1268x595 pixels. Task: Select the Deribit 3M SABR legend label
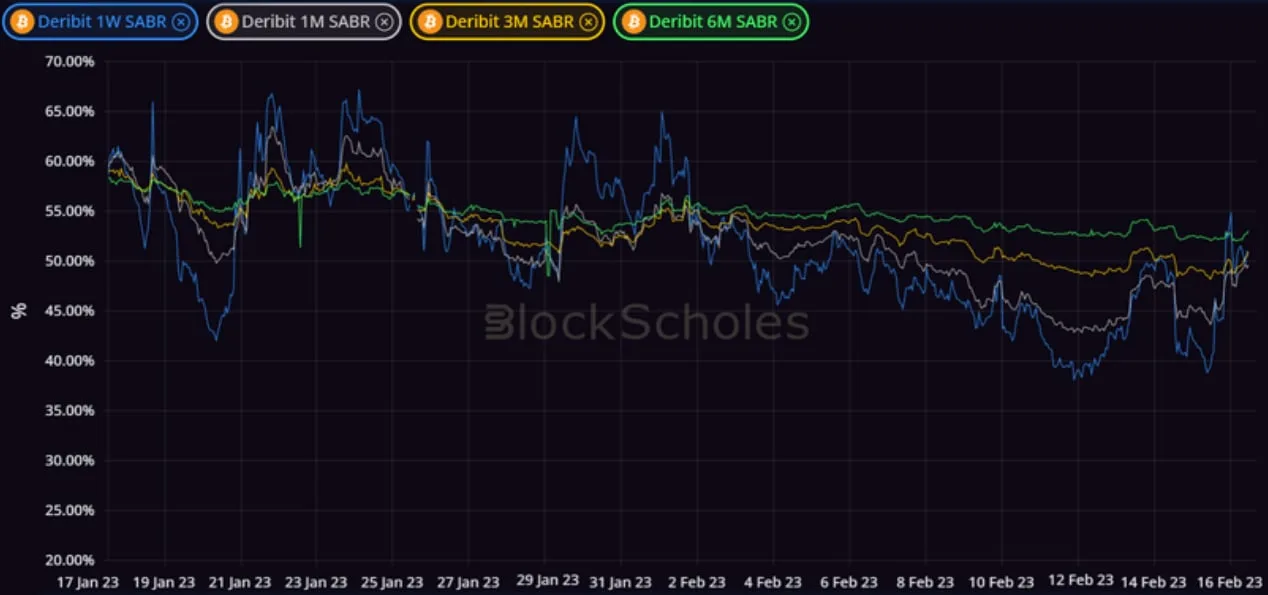point(508,22)
